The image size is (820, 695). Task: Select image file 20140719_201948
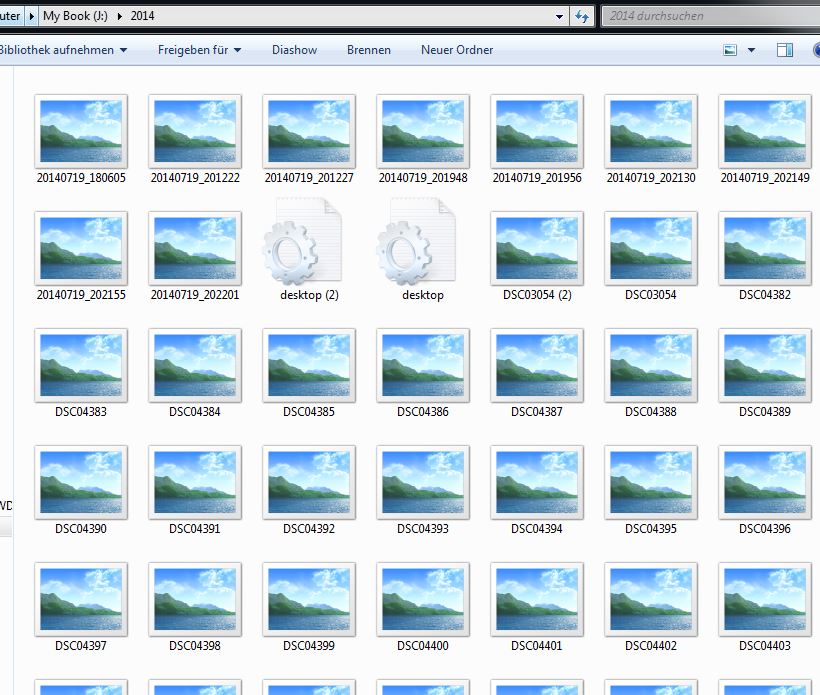(x=423, y=139)
